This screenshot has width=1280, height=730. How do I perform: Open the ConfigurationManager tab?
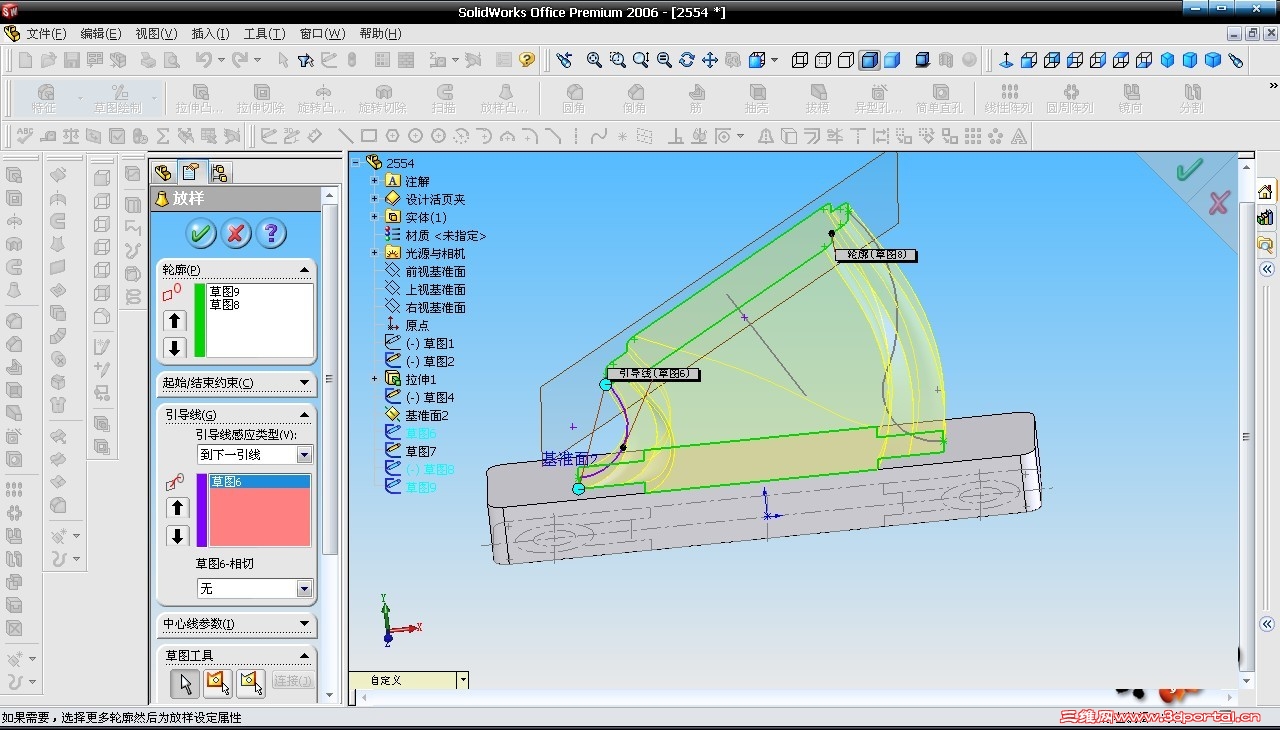pos(219,172)
